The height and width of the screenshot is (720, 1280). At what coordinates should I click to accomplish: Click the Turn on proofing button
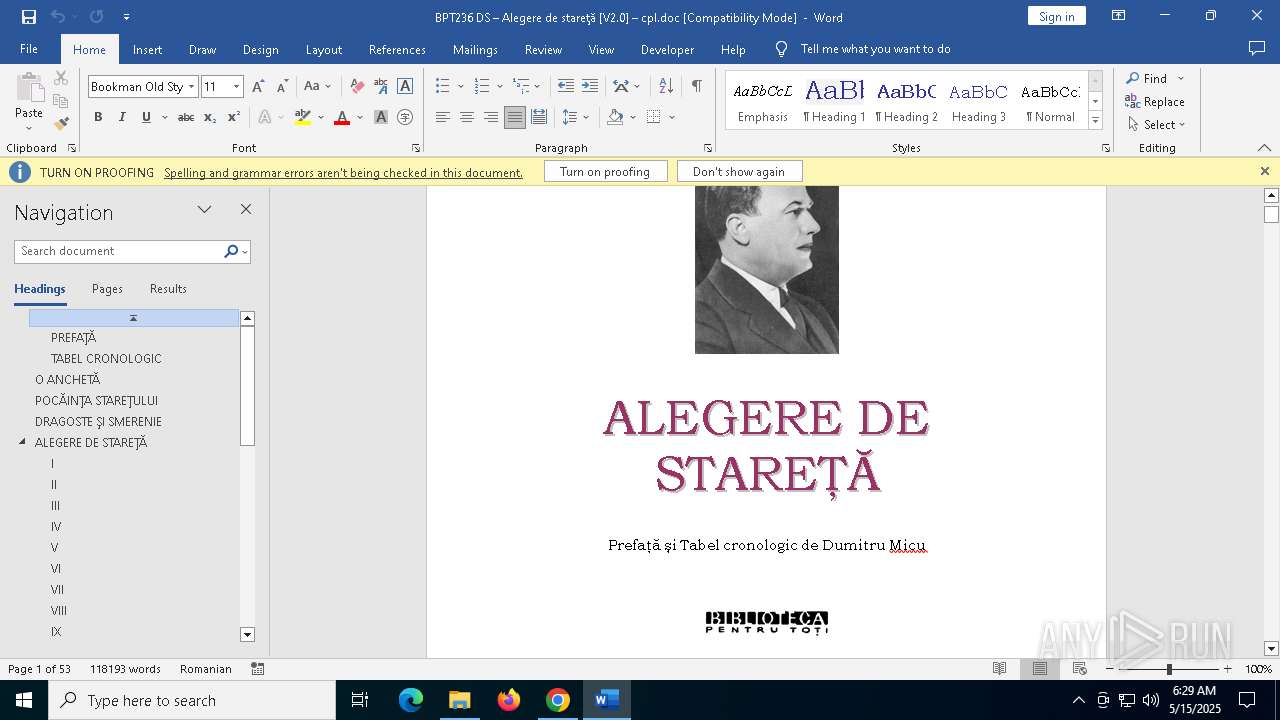605,172
